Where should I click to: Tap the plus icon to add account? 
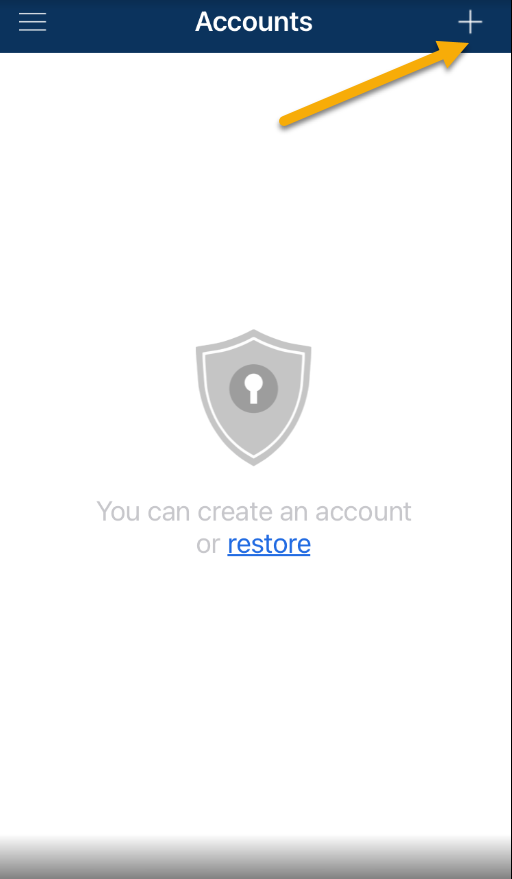pos(470,22)
